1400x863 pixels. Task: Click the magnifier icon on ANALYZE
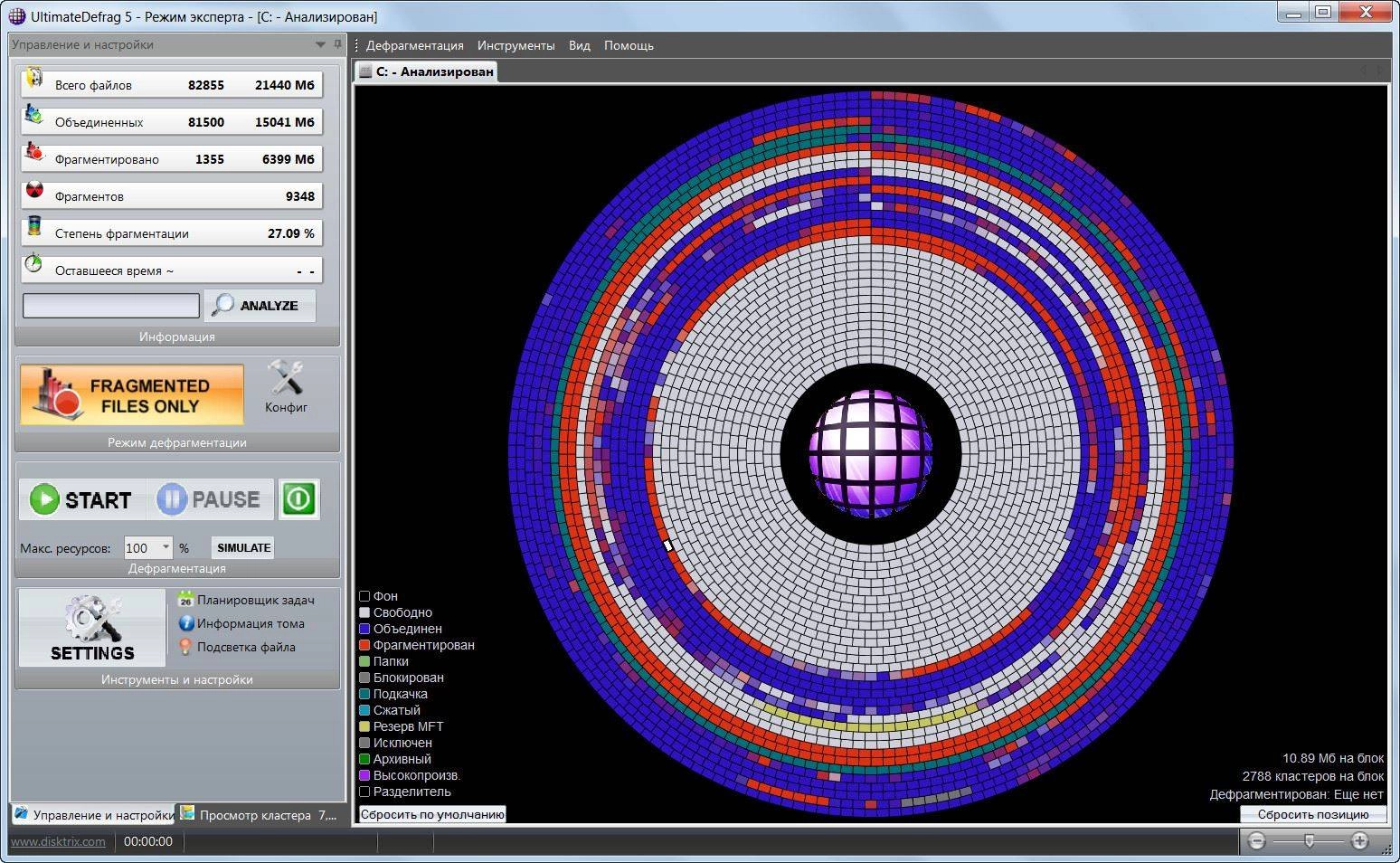222,305
